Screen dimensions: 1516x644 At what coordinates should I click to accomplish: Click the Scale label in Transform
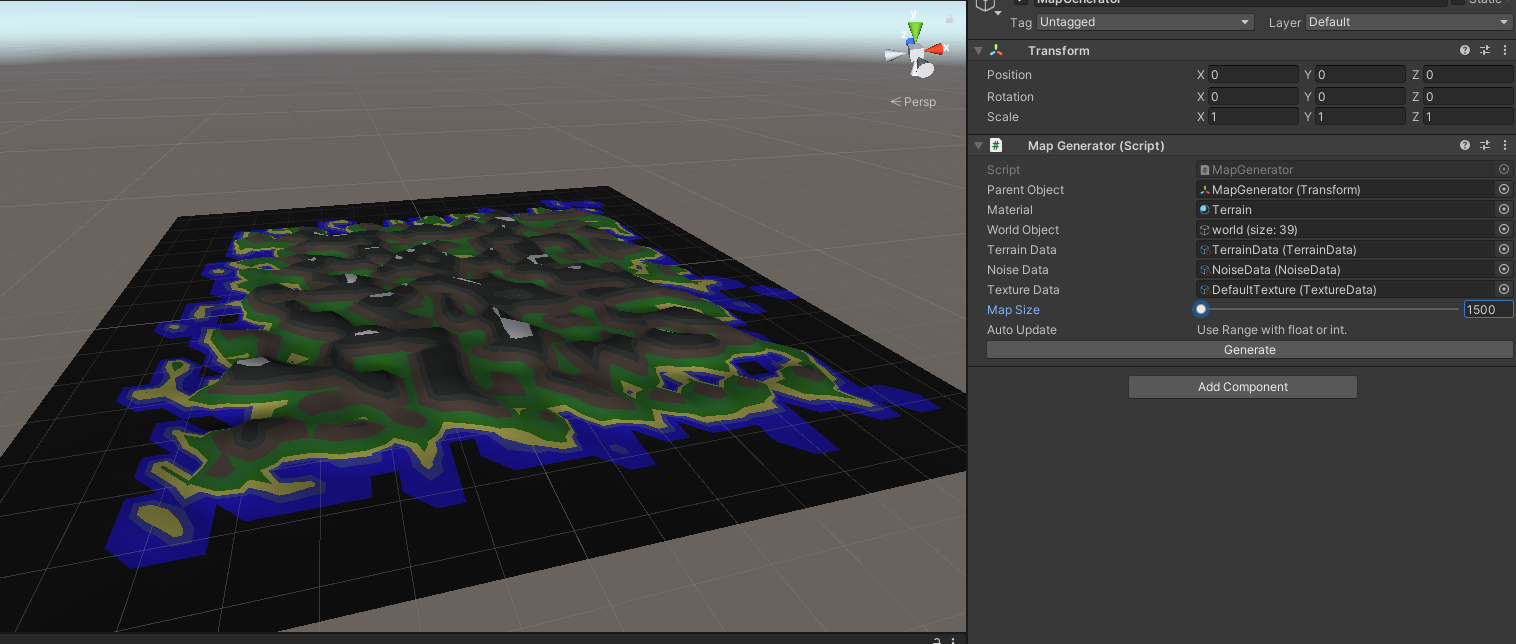point(1003,117)
